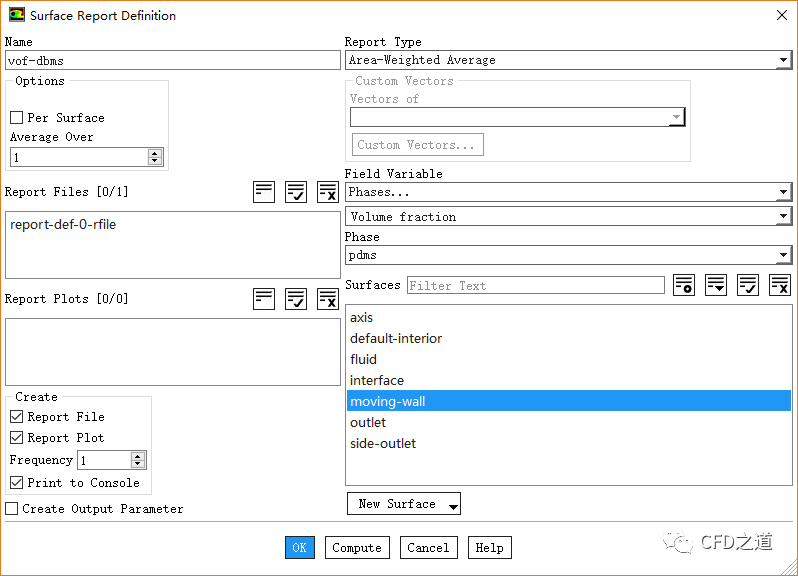The width and height of the screenshot is (798, 576).
Task: Open the New Surface dropdown button
Action: point(403,504)
